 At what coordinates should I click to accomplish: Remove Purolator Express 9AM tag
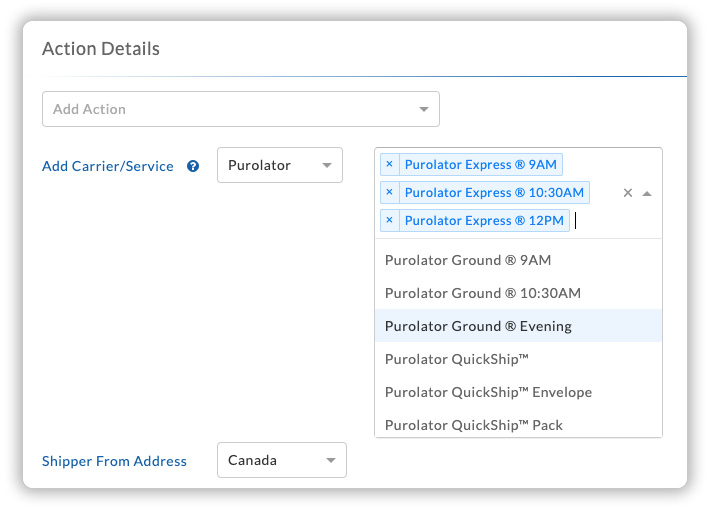[389, 165]
